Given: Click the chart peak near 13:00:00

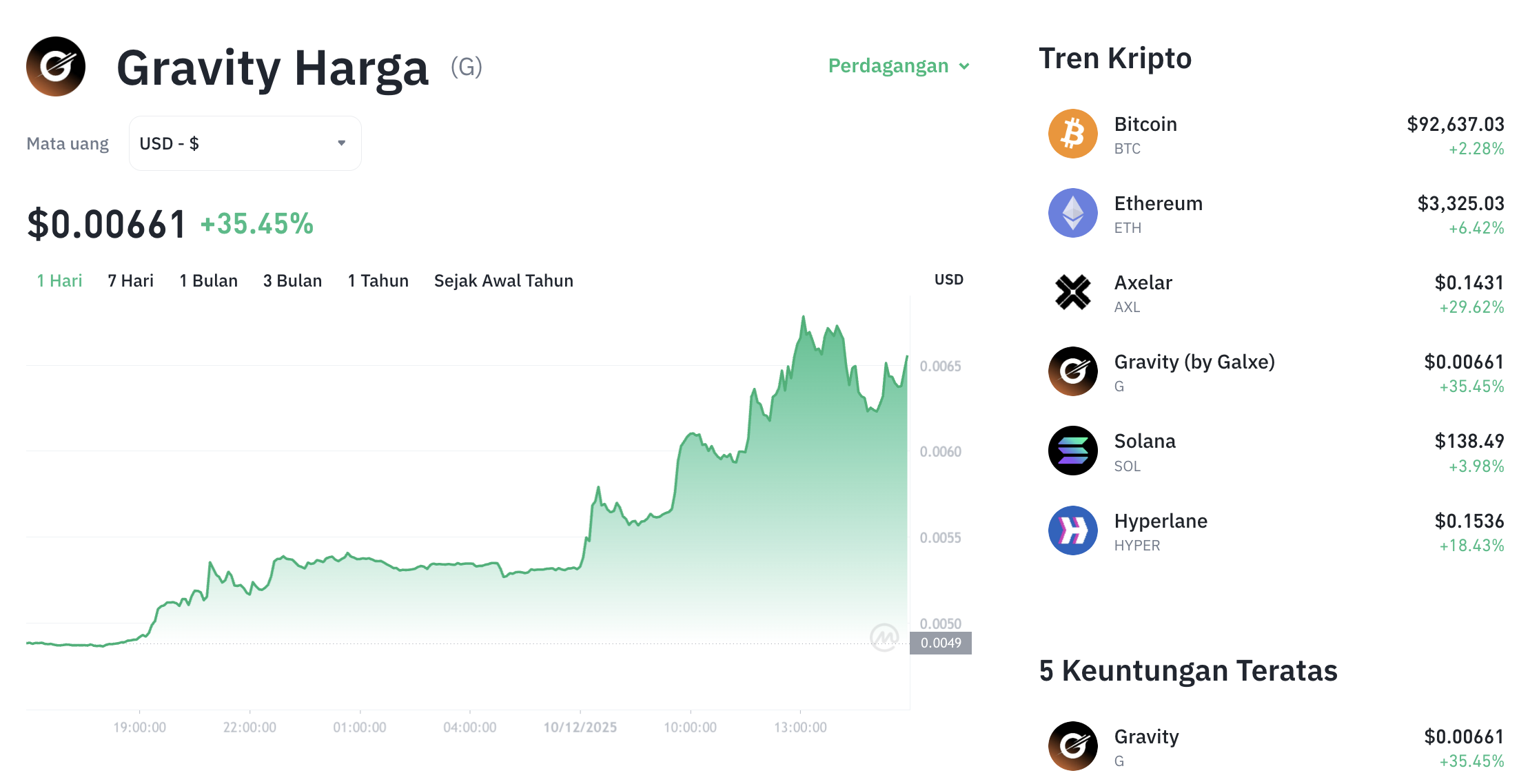Looking at the screenshot, I should (x=804, y=317).
